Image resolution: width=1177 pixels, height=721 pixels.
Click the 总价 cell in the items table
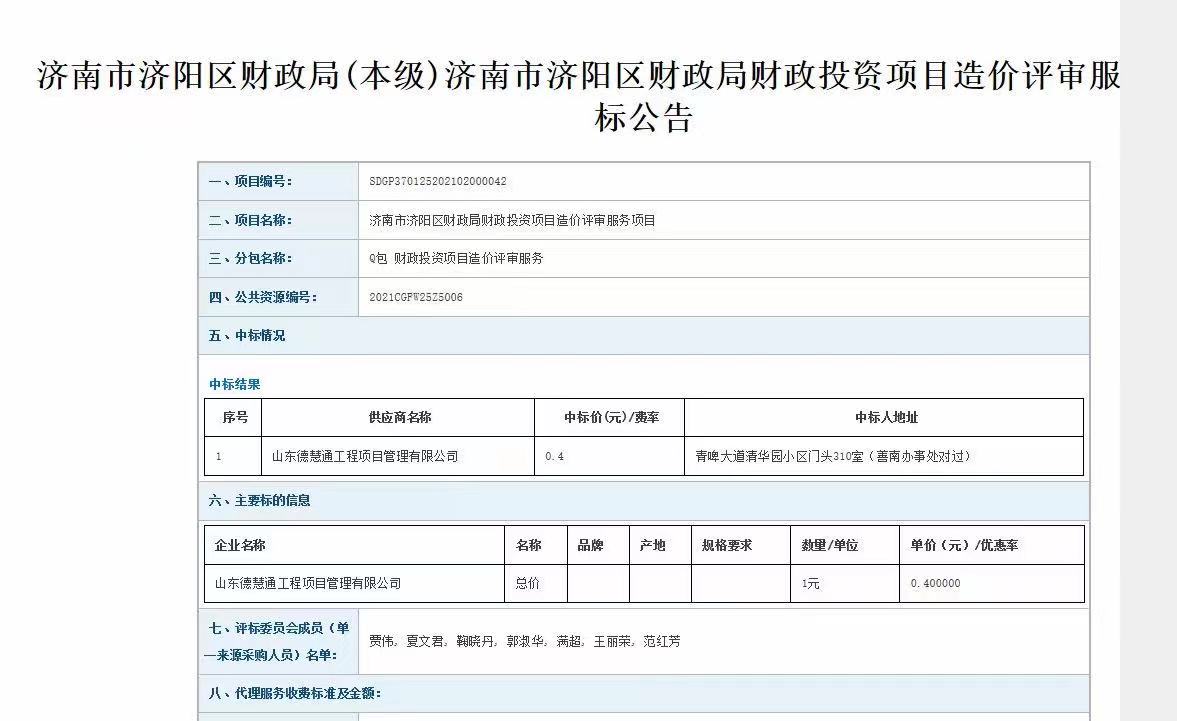tap(527, 583)
